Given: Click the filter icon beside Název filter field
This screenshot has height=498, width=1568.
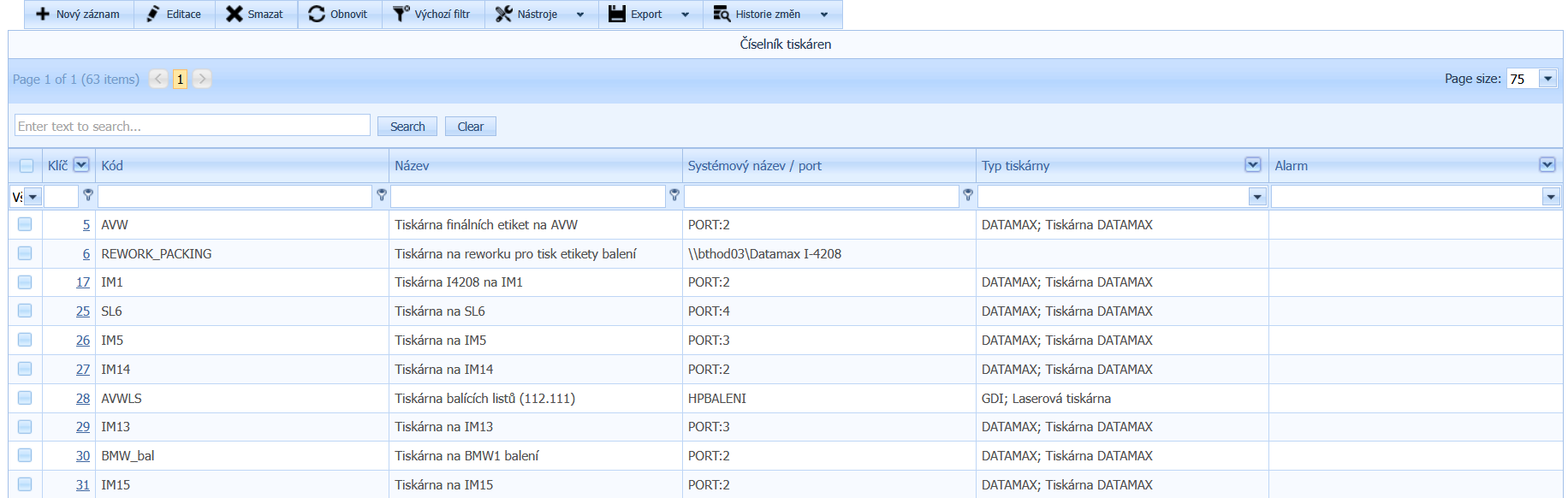Looking at the screenshot, I should 674,196.
